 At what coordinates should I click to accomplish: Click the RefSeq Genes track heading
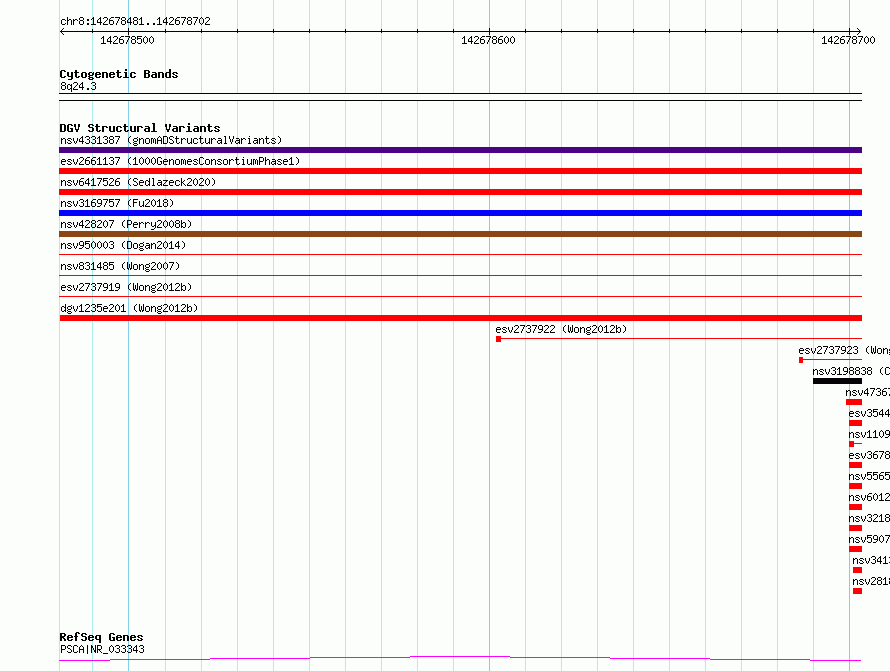click(101, 637)
